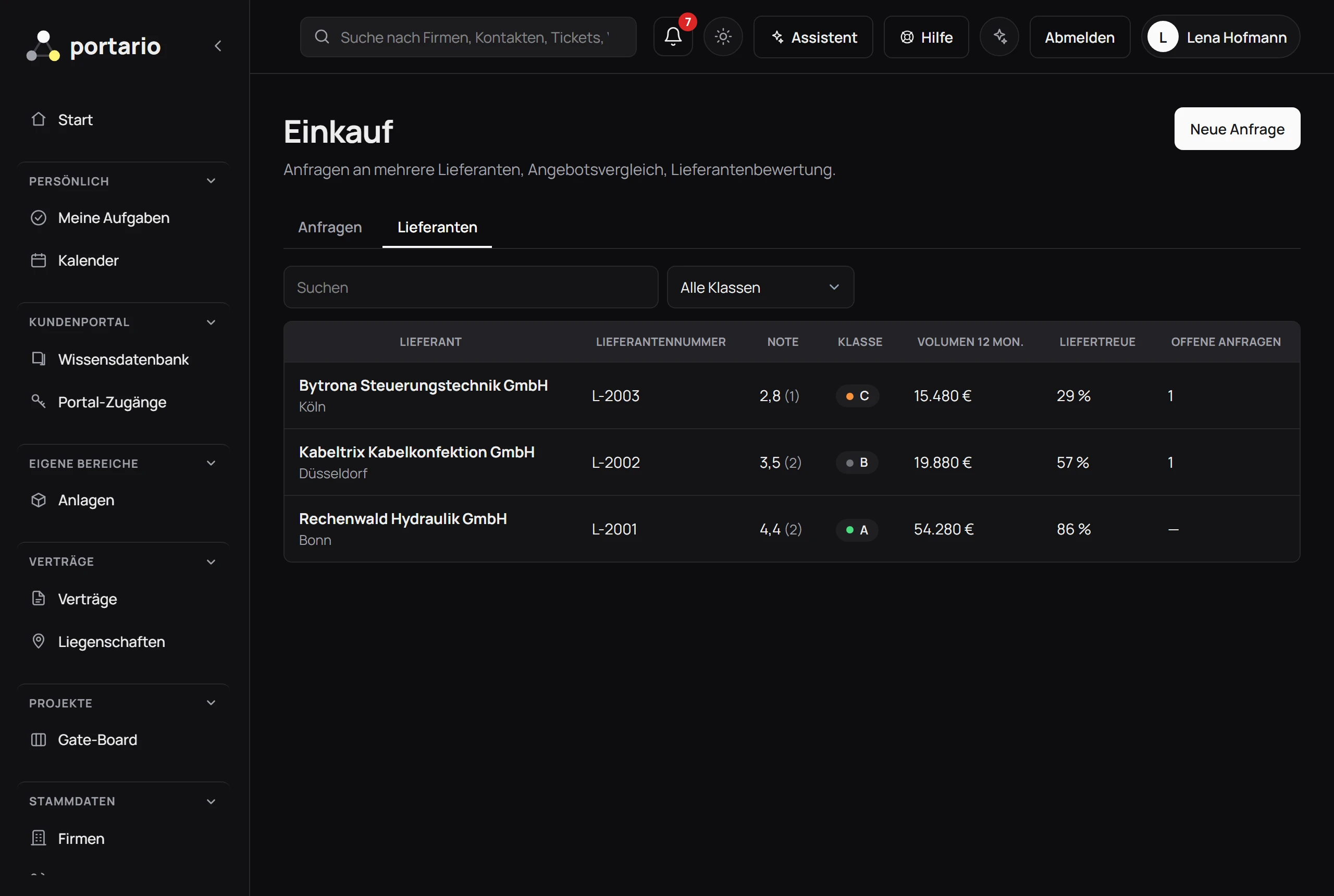Open Gate-Board

tap(125, 739)
